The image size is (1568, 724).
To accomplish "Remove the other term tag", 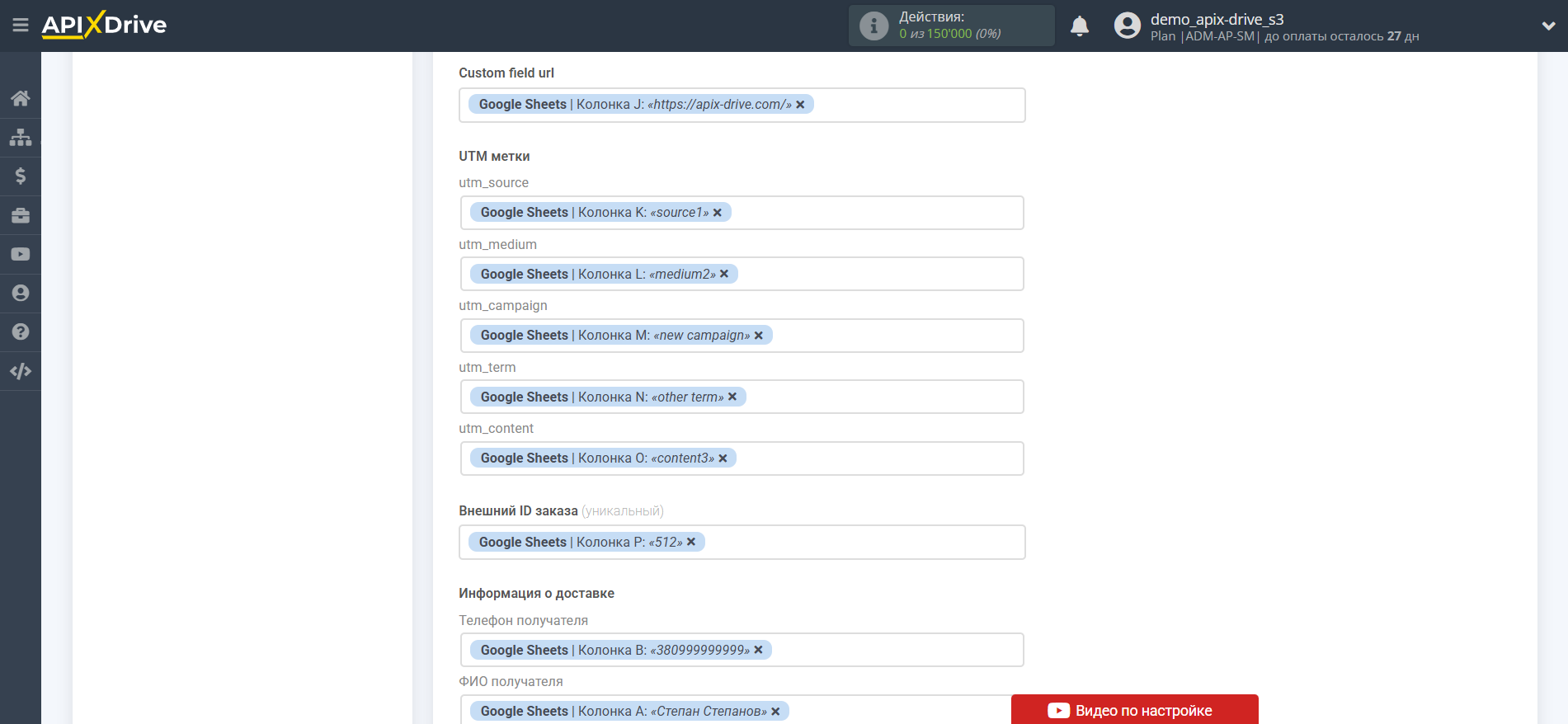I will click(x=732, y=397).
